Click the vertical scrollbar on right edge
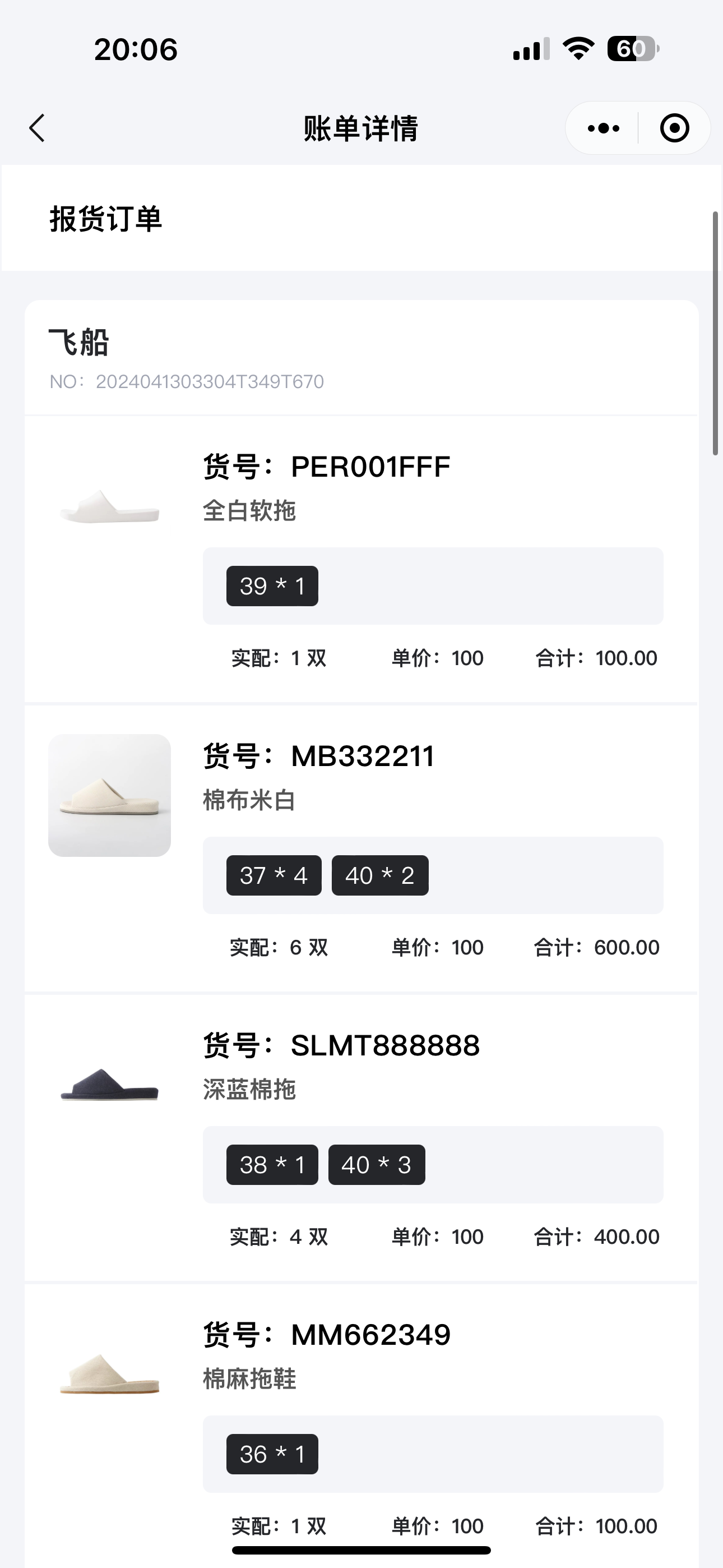Viewport: 723px width, 1568px height. pos(716,333)
